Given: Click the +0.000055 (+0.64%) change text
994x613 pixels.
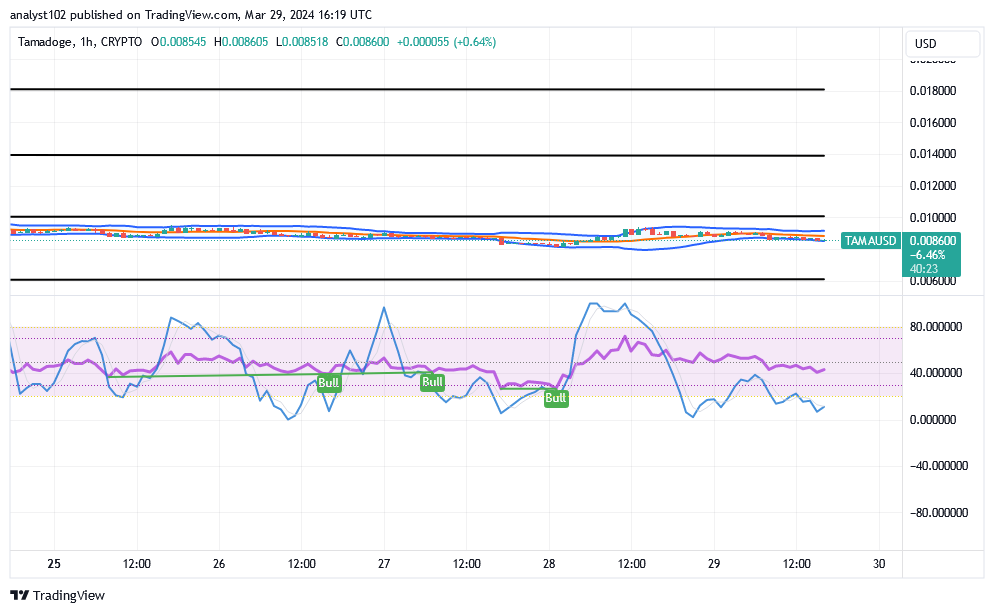Looking at the screenshot, I should point(446,42).
